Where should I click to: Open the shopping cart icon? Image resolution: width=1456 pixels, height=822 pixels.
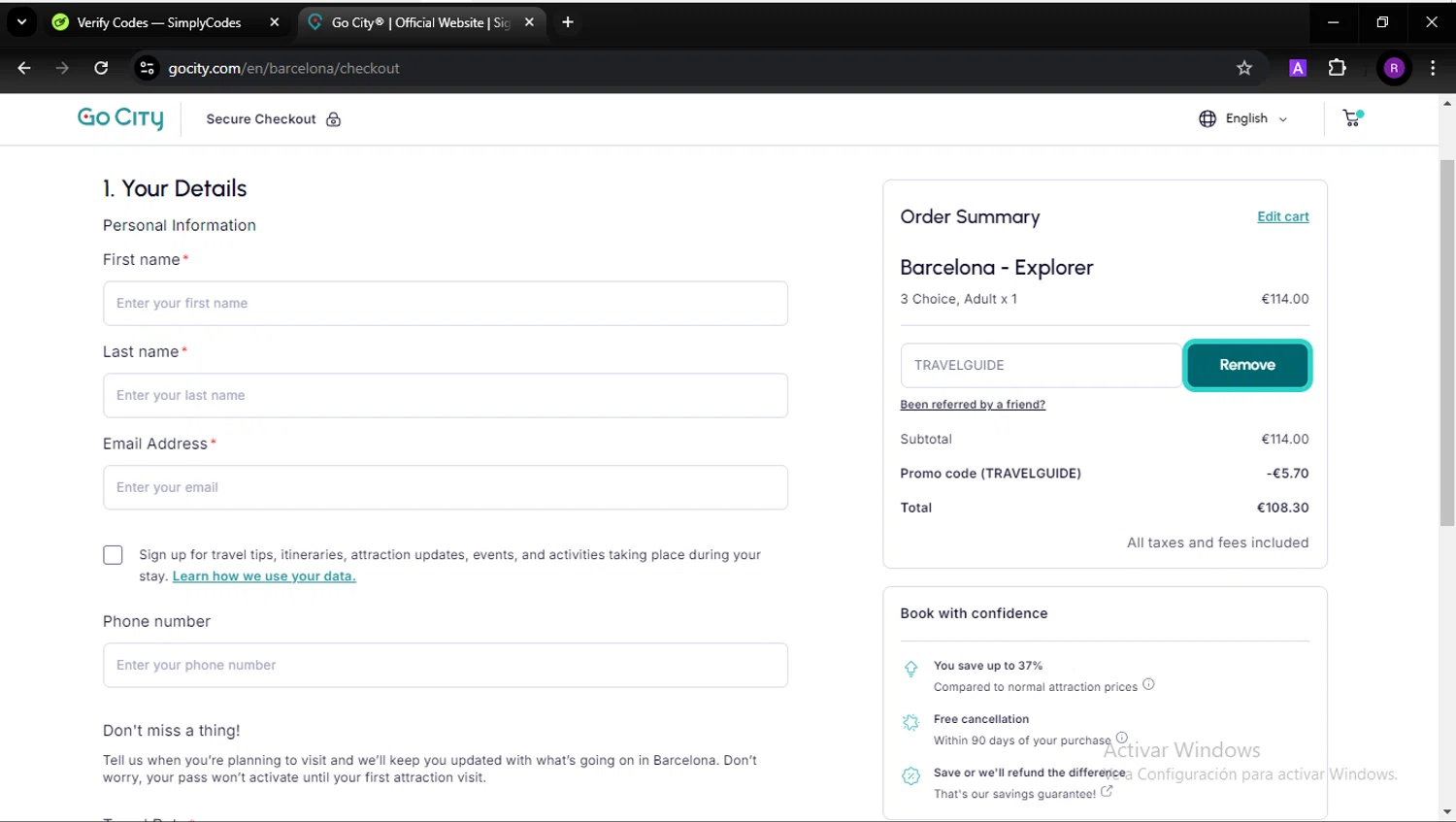(x=1351, y=118)
